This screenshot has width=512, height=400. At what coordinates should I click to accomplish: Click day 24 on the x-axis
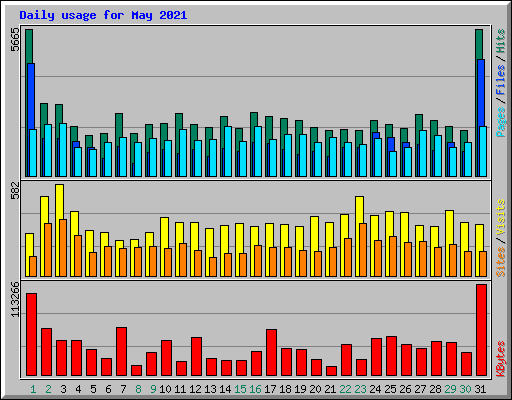tap(375, 389)
